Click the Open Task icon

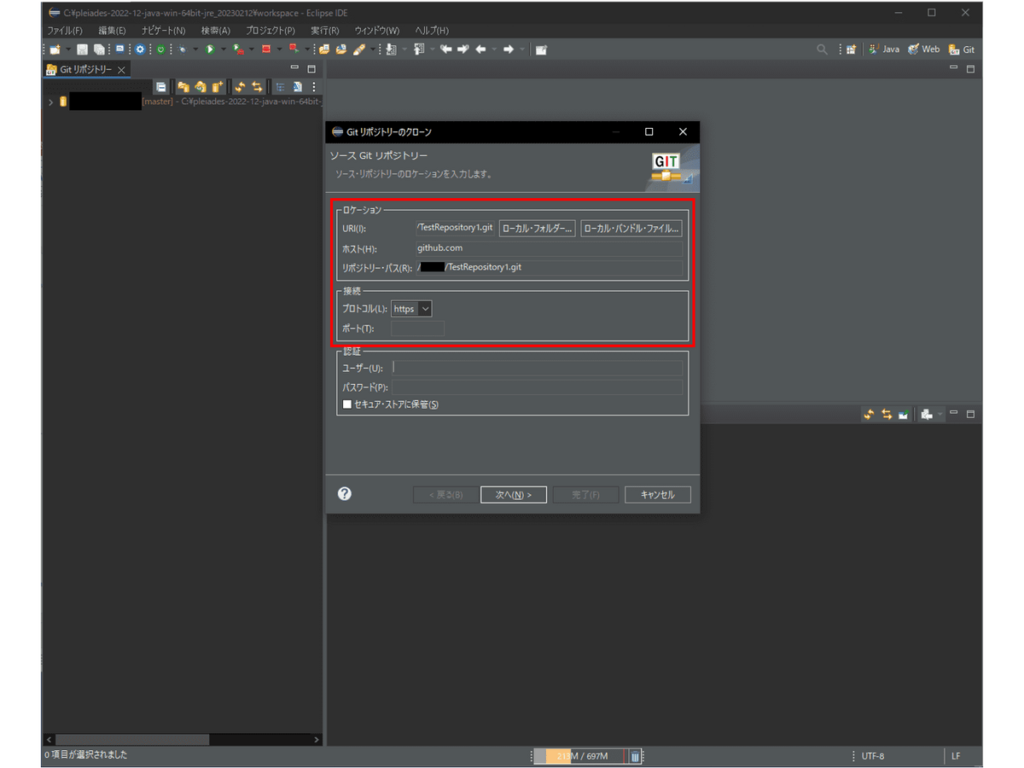point(341,50)
